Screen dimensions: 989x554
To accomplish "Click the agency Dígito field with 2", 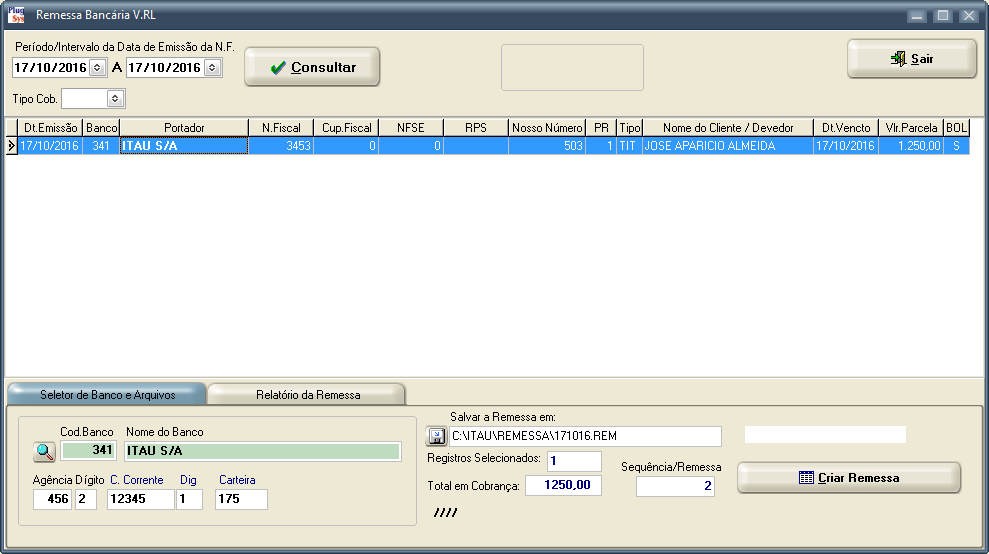I will pos(86,499).
